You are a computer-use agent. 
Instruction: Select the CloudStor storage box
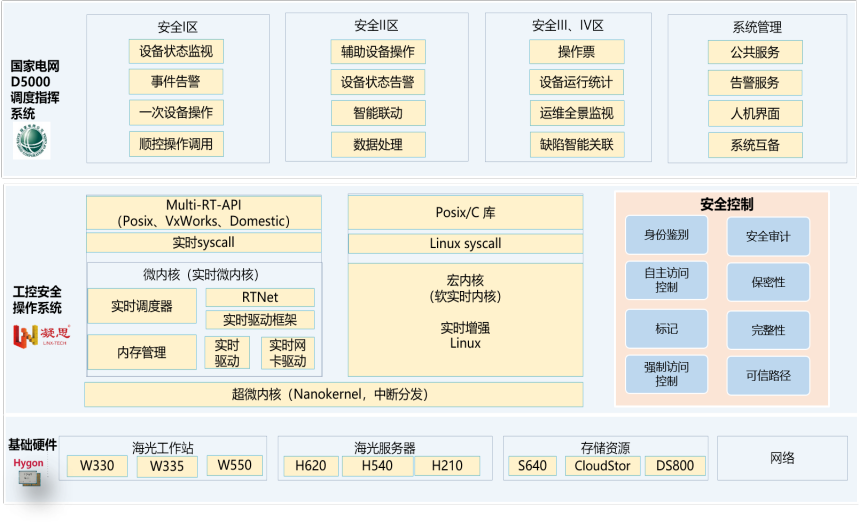(x=603, y=466)
